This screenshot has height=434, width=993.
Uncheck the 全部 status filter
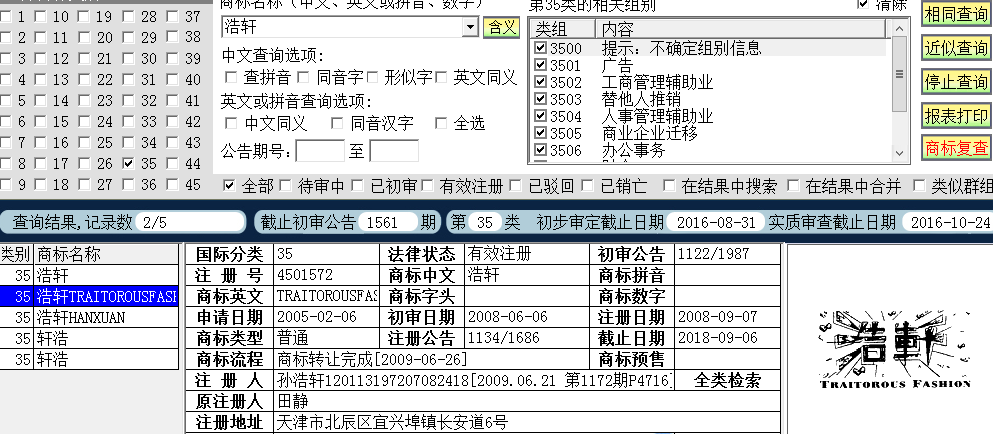pos(229,186)
